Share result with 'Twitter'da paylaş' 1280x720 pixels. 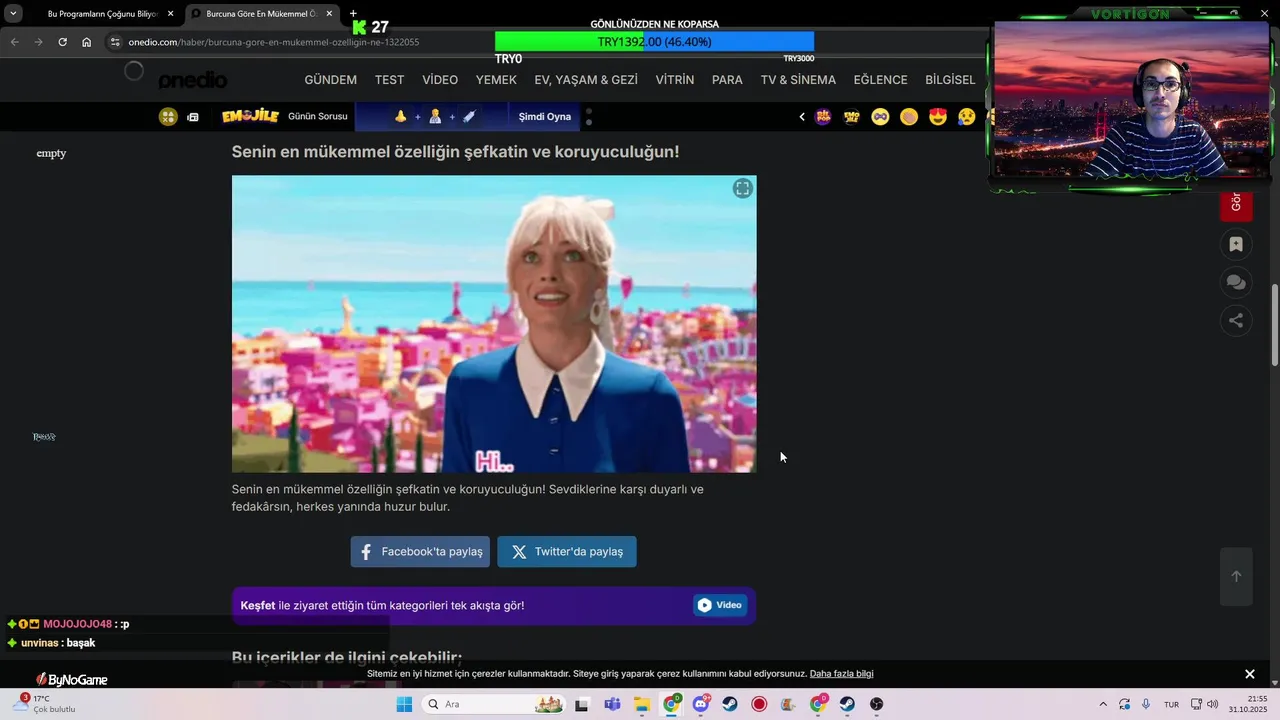[567, 552]
